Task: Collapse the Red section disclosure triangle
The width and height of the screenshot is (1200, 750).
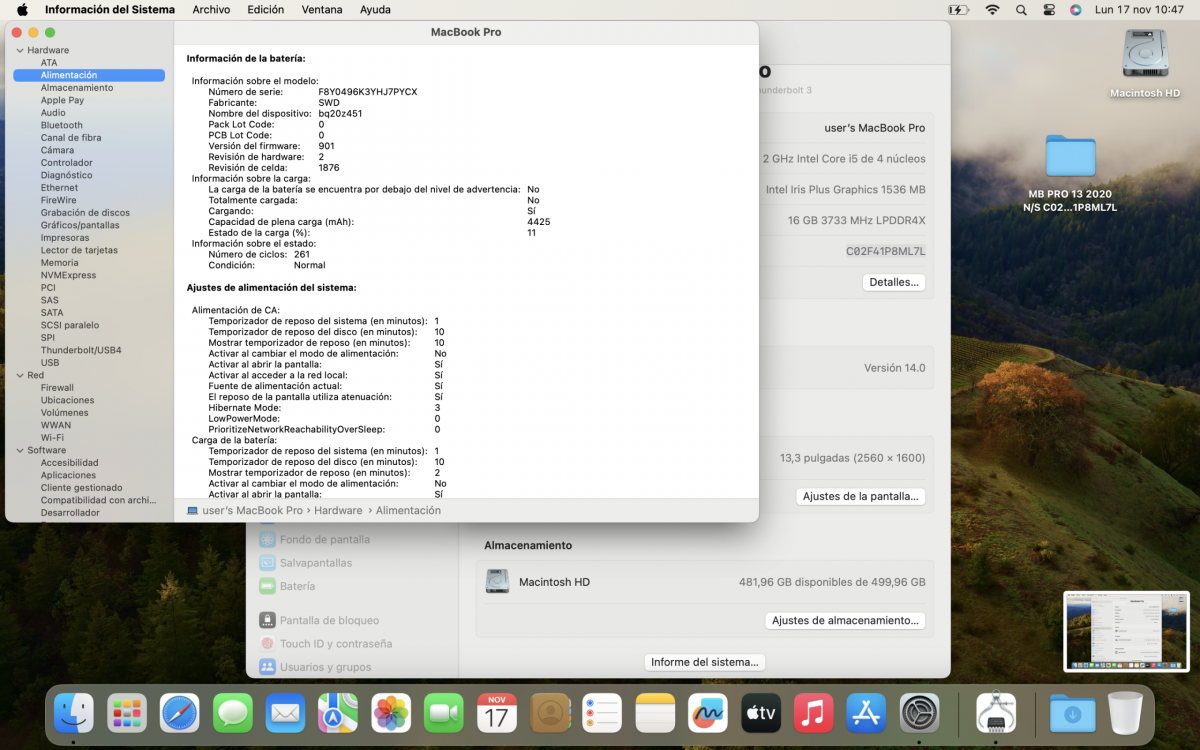Action: pyautogui.click(x=19, y=375)
